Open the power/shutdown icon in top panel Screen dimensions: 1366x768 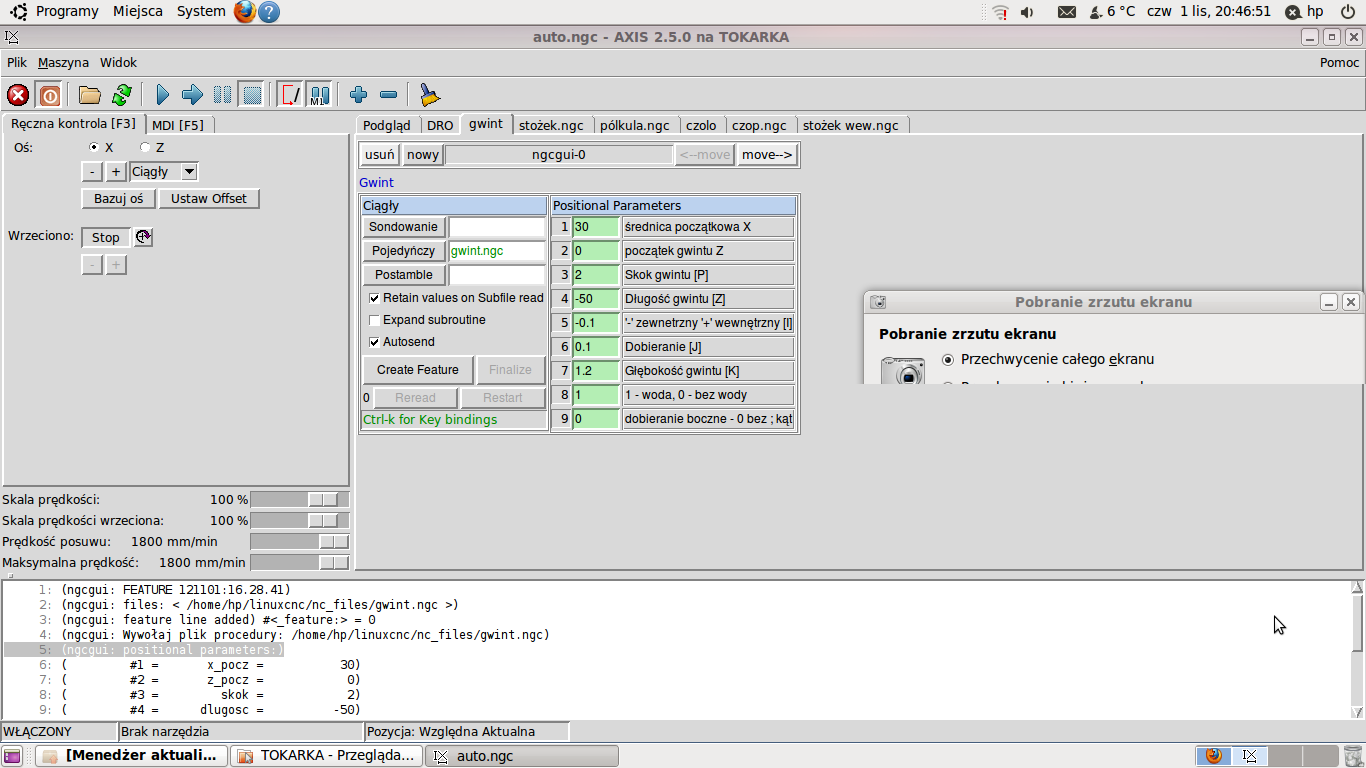tap(1348, 12)
